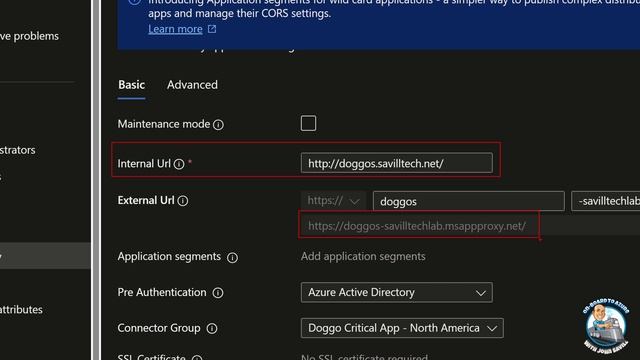Show info tooltip for Maintenance mode

[218, 124]
